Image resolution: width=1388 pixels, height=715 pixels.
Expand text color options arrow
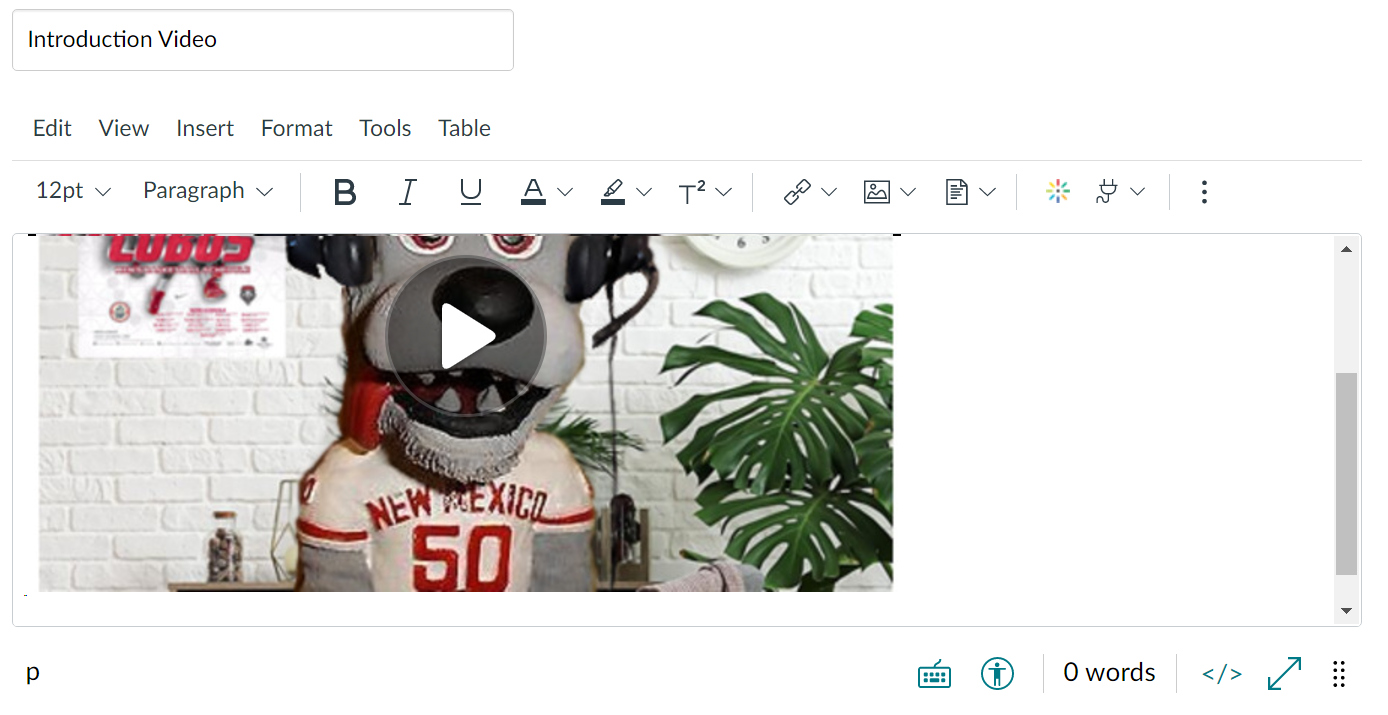coord(565,191)
